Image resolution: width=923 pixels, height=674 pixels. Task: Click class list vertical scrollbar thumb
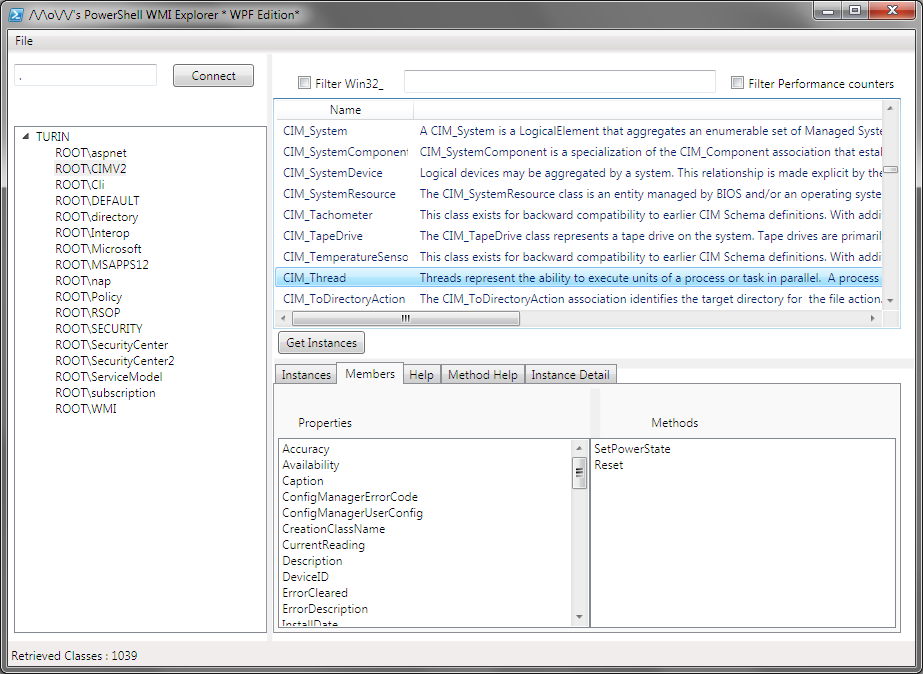pyautogui.click(x=890, y=170)
